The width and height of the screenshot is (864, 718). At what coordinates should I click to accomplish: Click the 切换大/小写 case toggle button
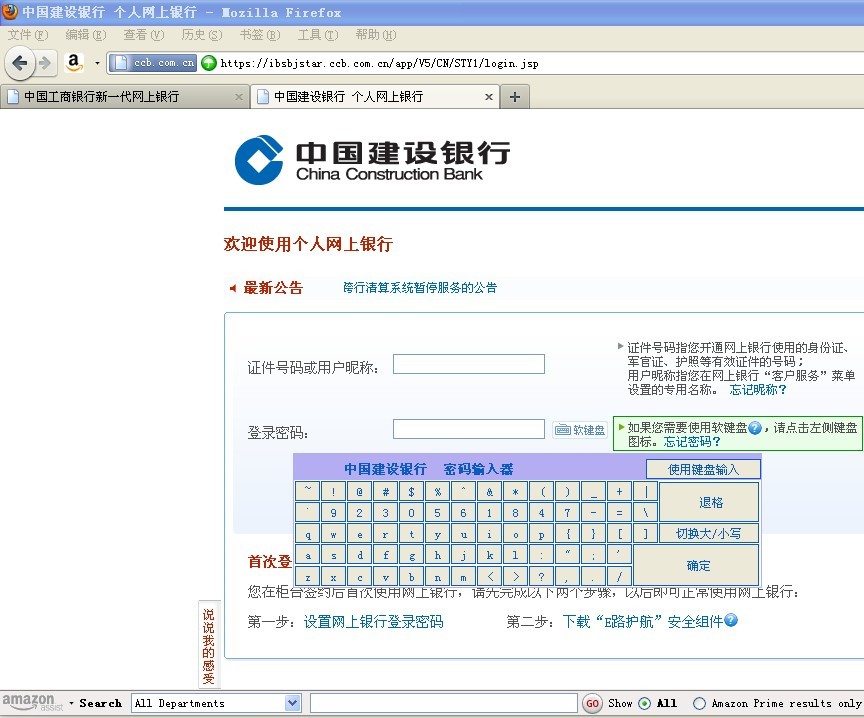point(709,533)
